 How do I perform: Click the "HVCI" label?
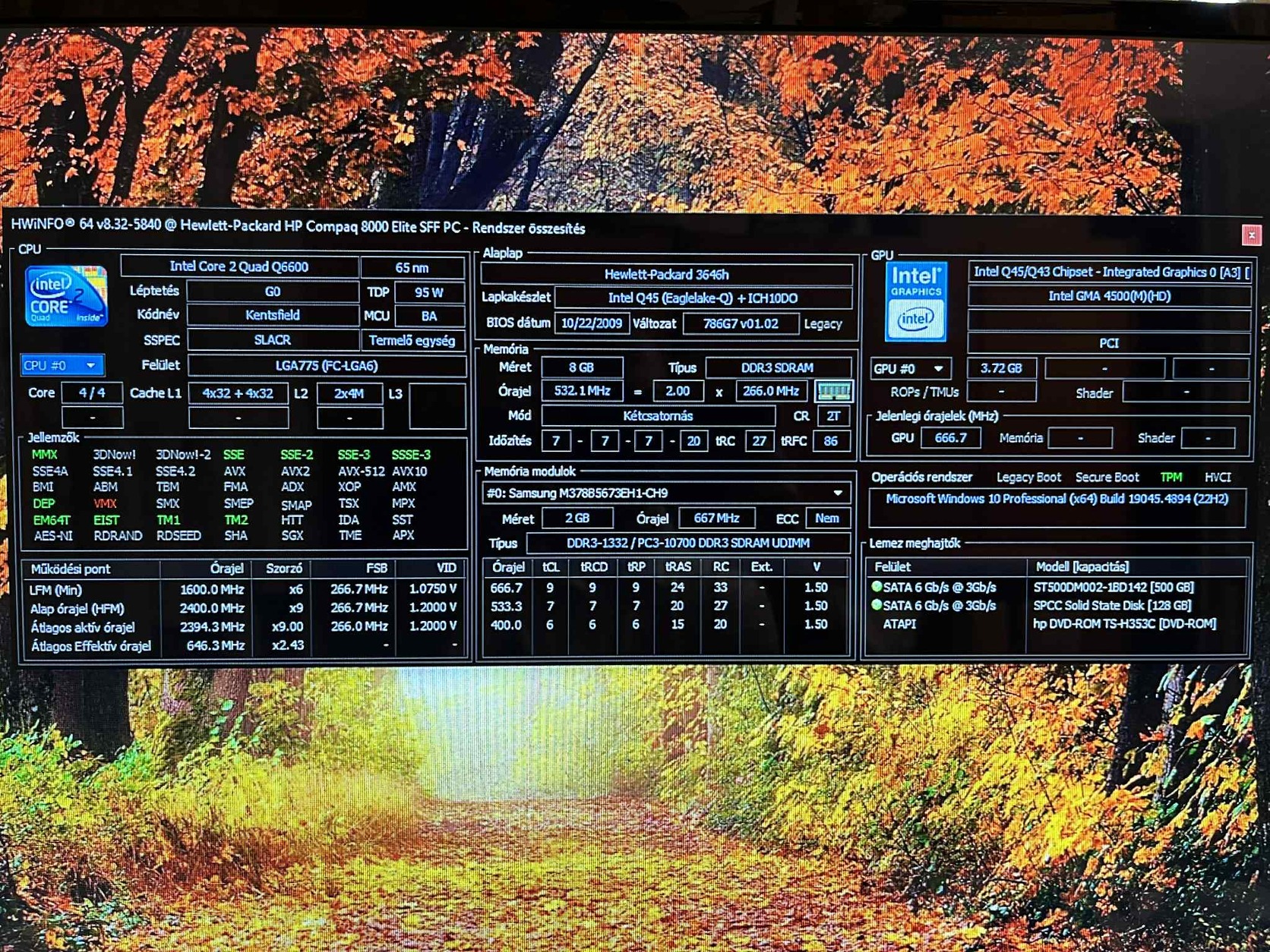pos(1217,477)
